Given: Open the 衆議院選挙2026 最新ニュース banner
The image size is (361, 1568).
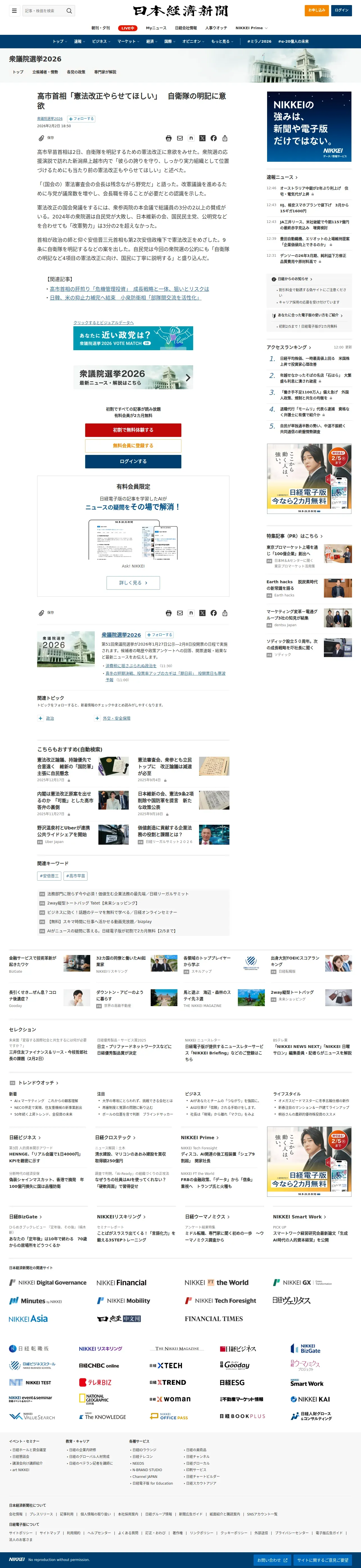Looking at the screenshot, I should pos(133,377).
